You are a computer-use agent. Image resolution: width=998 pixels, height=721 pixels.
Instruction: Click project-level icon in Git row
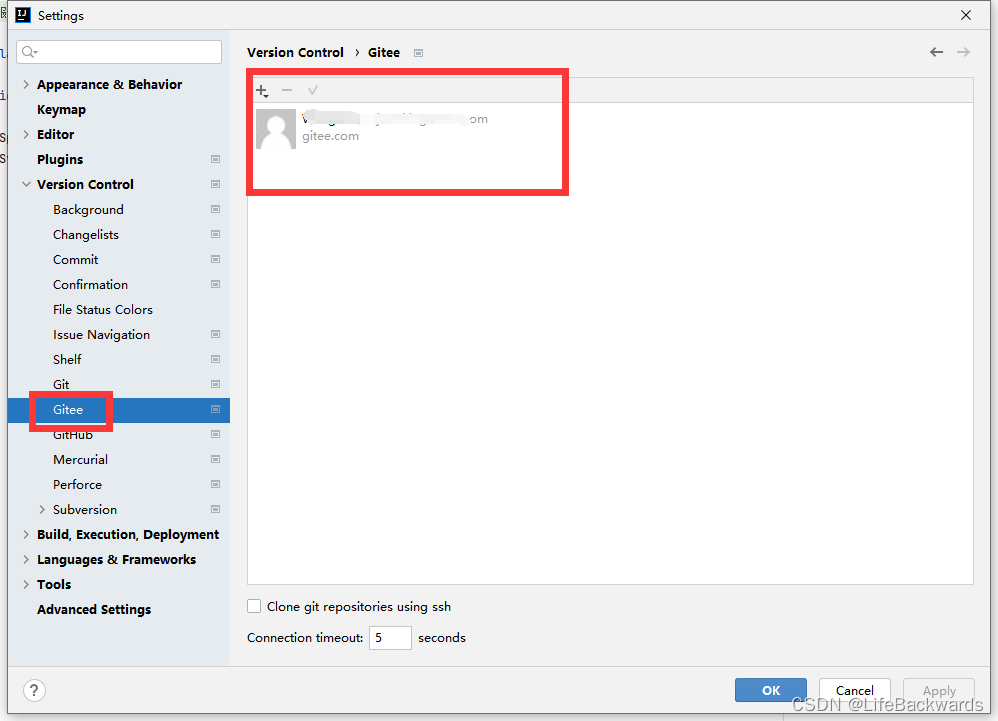(x=215, y=384)
